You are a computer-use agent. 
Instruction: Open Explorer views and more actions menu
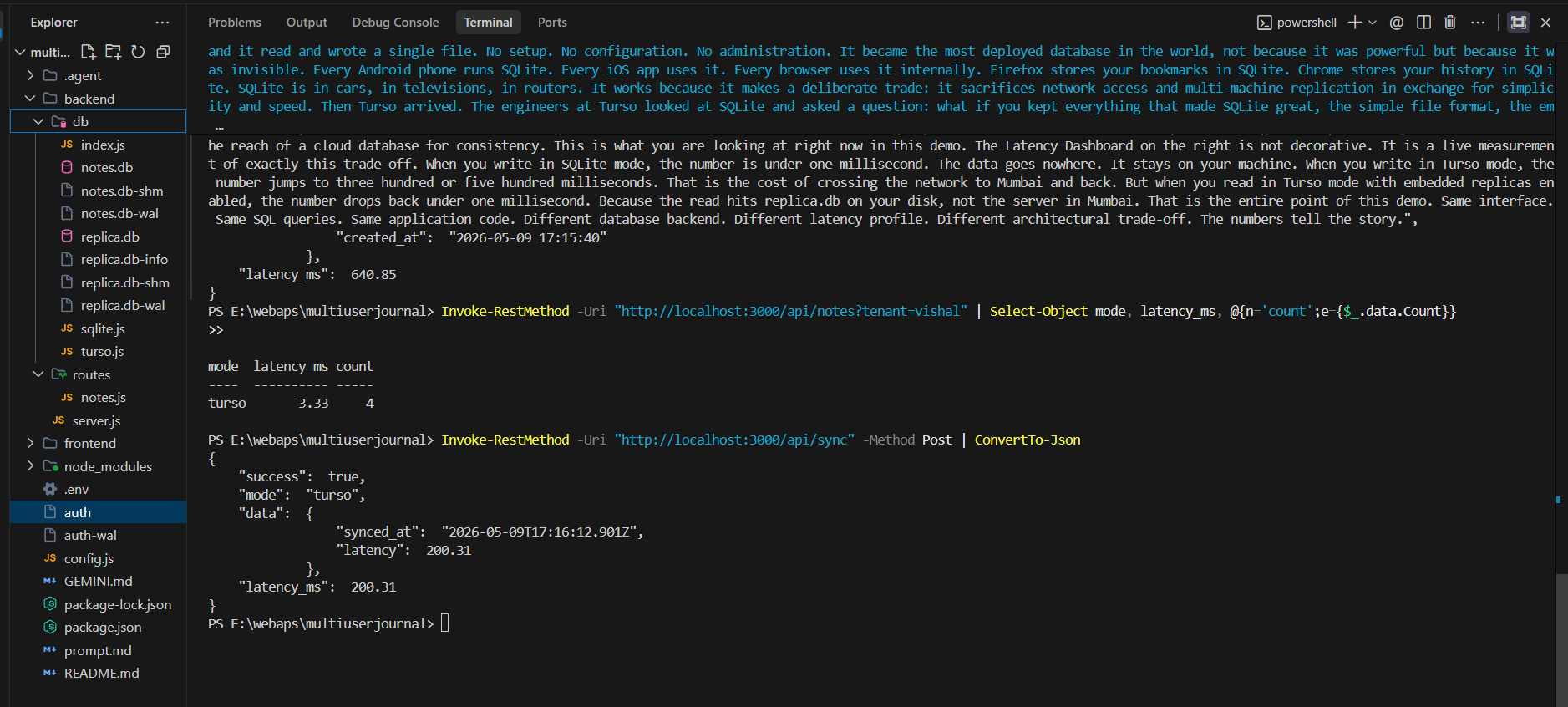(162, 23)
